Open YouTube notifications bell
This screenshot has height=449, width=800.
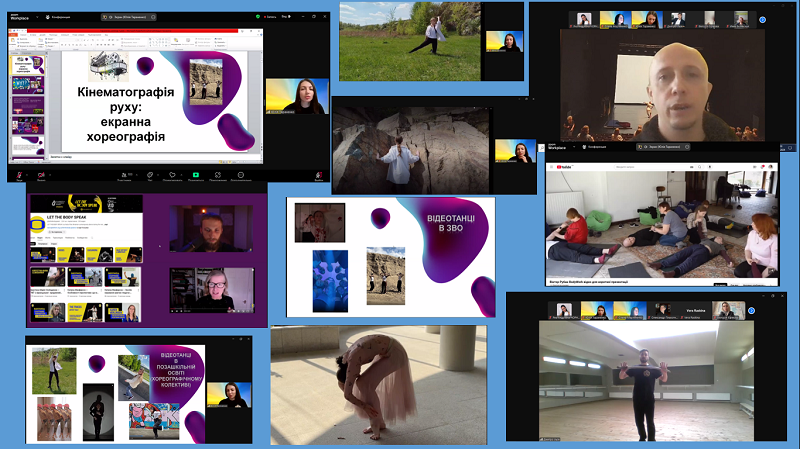[x=763, y=167]
